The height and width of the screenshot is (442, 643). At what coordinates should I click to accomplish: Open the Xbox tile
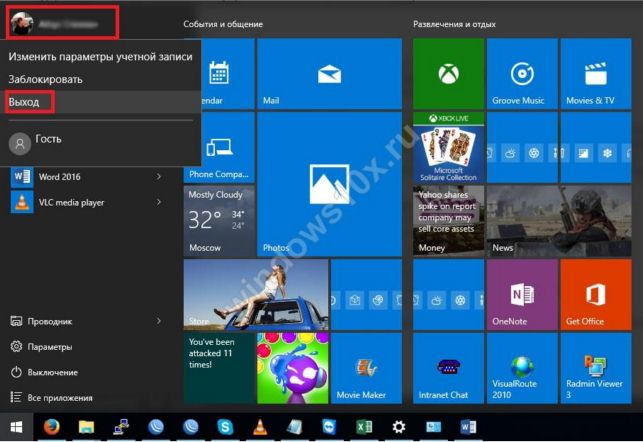tap(448, 74)
